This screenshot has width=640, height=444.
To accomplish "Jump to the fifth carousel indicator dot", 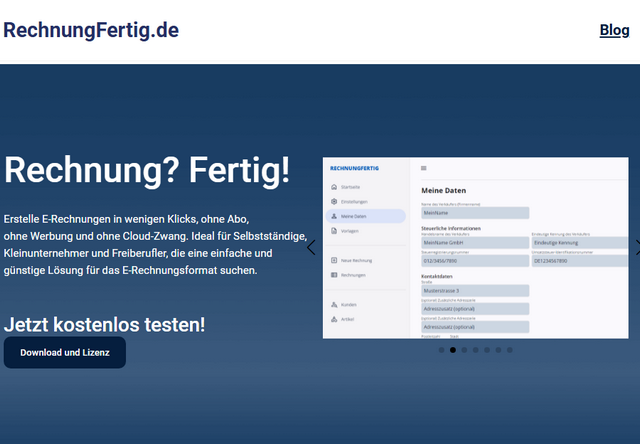I will 487,350.
